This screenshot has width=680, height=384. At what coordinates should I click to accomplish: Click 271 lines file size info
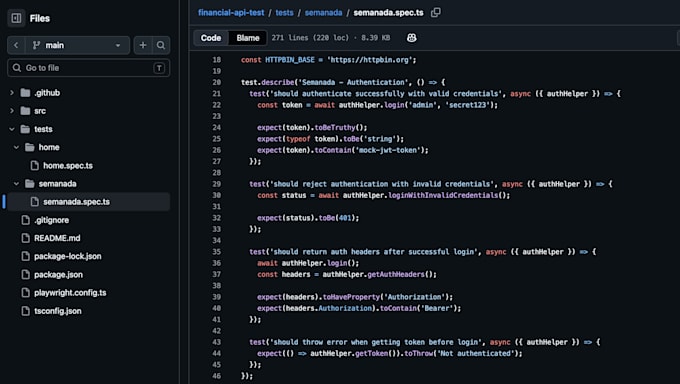tap(331, 38)
